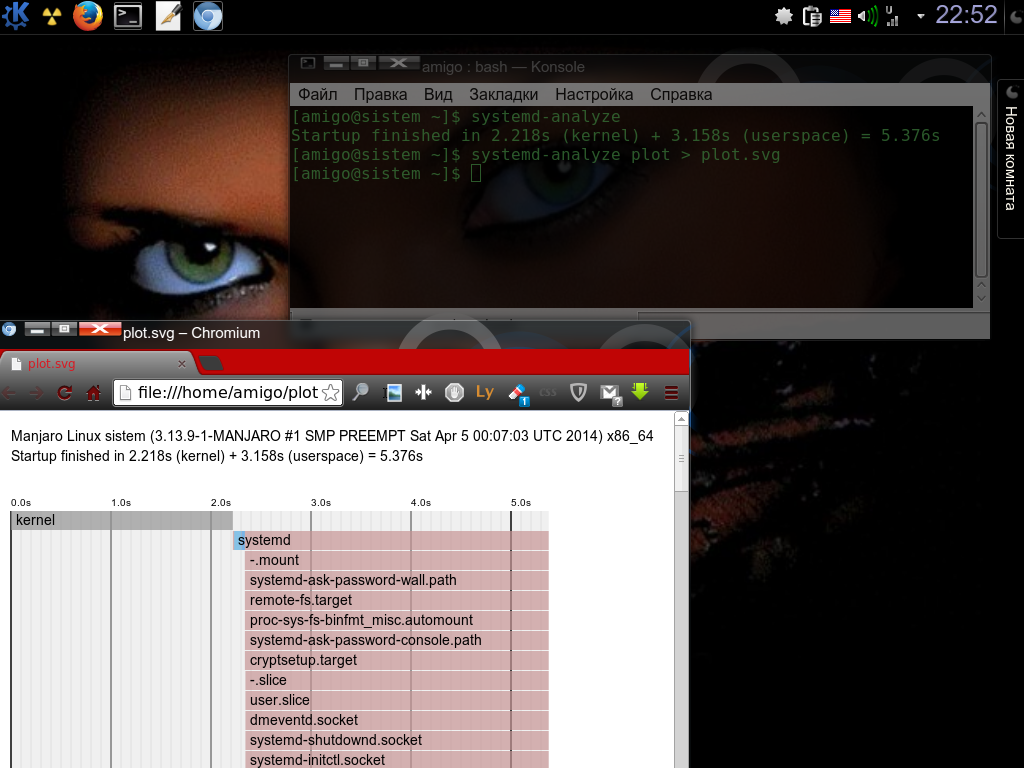This screenshot has width=1024, height=768.
Task: Click the Chromium address bar
Action: point(228,392)
